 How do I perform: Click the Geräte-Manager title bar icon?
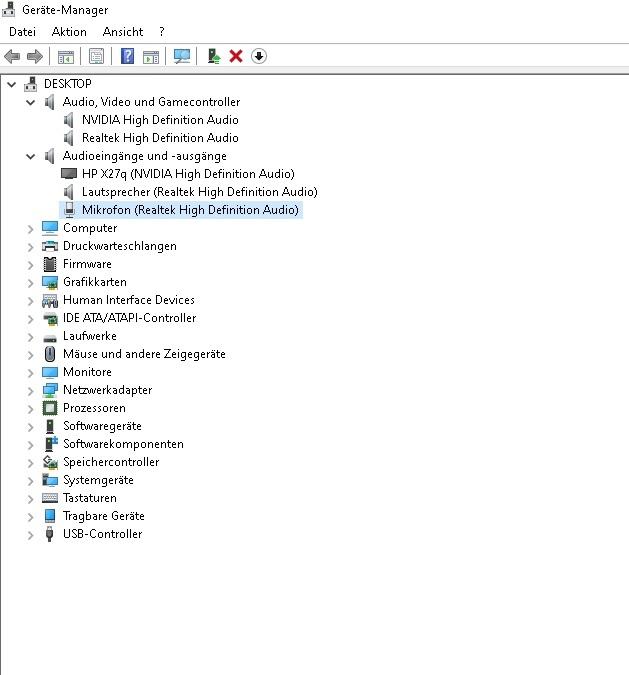pos(9,9)
